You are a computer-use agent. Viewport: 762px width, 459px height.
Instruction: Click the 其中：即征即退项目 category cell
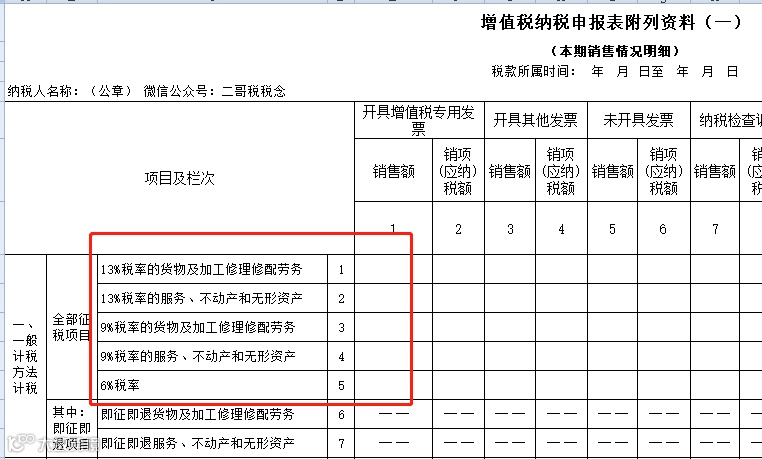click(x=72, y=428)
